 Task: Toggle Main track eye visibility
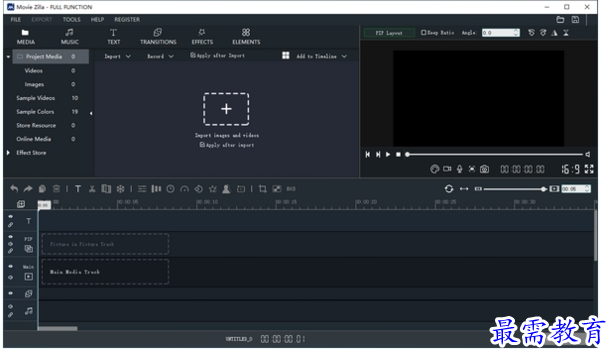11,266
